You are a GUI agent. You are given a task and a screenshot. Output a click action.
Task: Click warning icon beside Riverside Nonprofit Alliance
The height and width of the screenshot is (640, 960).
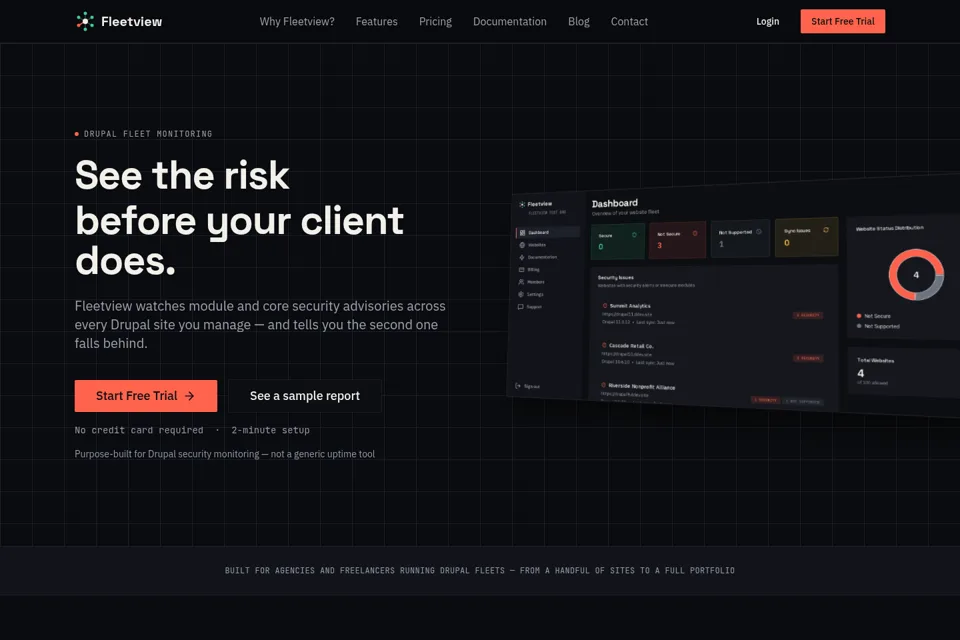pyautogui.click(x=603, y=385)
